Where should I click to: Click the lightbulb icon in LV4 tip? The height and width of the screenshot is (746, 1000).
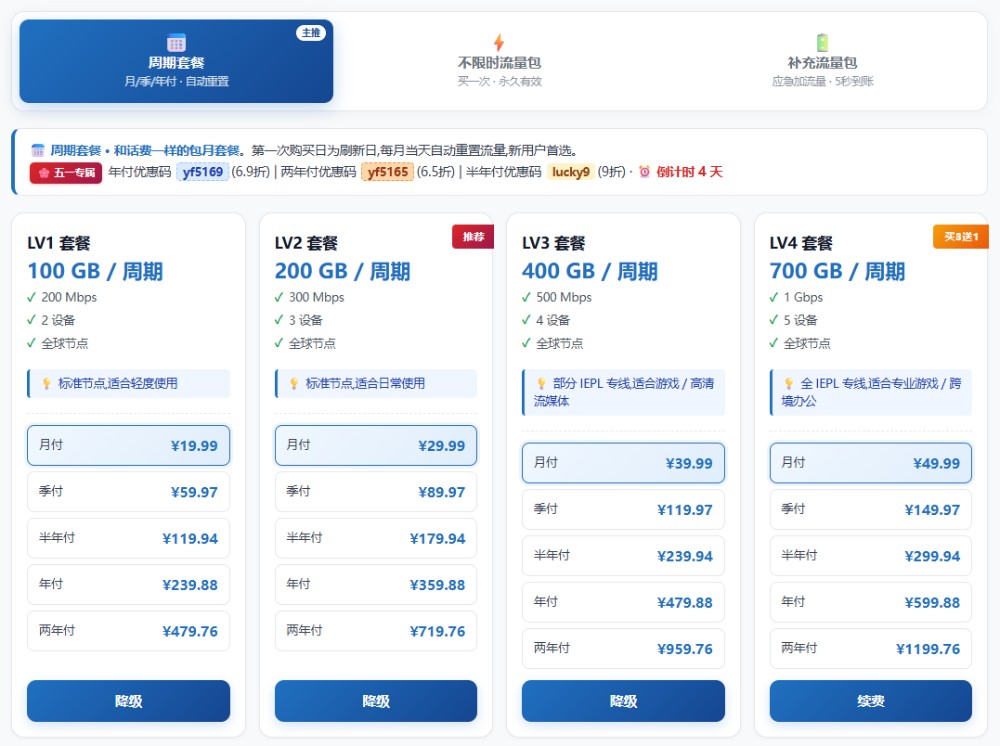click(x=789, y=383)
